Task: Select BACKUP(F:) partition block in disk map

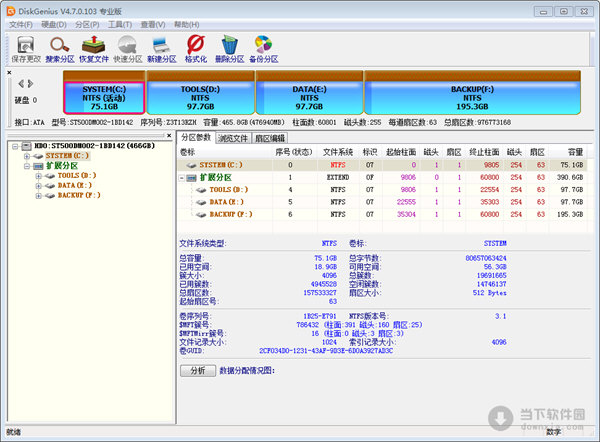Action: tap(473, 93)
